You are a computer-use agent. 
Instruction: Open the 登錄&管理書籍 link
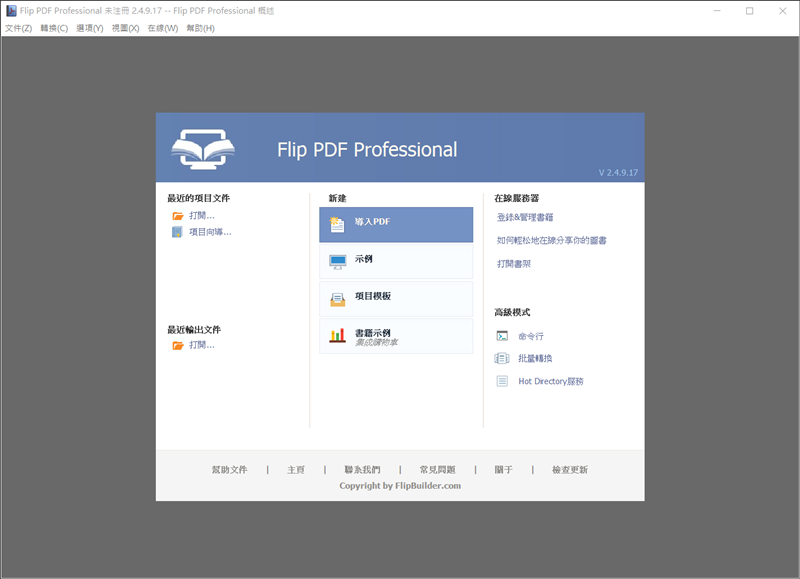[x=525, y=217]
